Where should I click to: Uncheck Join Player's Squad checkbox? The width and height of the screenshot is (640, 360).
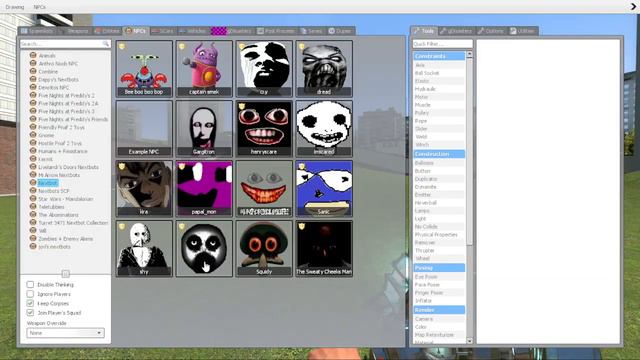coord(30,313)
